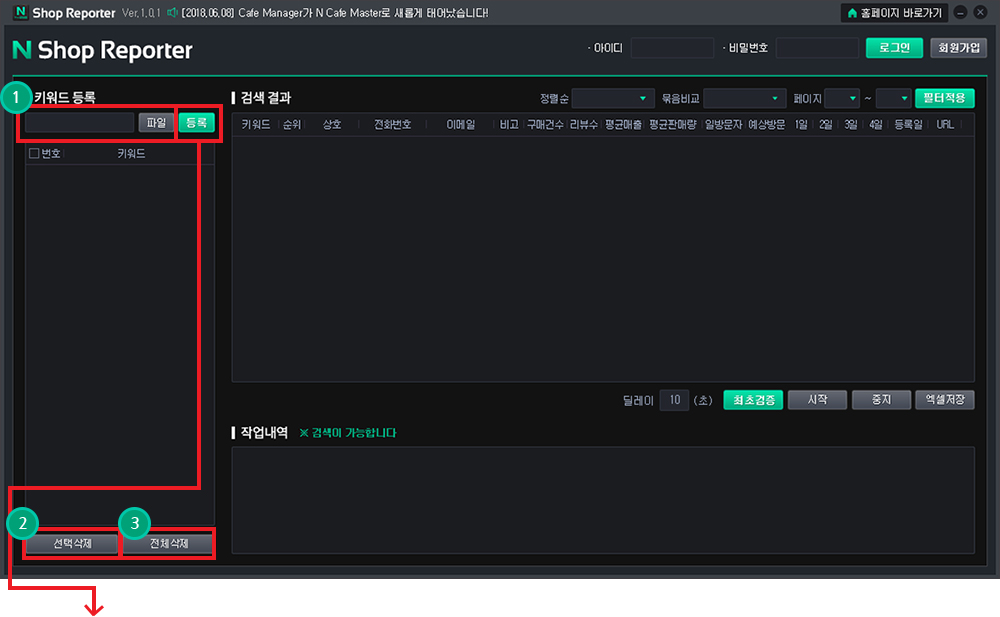Click the speaker announcement icon in title bar

(172, 12)
